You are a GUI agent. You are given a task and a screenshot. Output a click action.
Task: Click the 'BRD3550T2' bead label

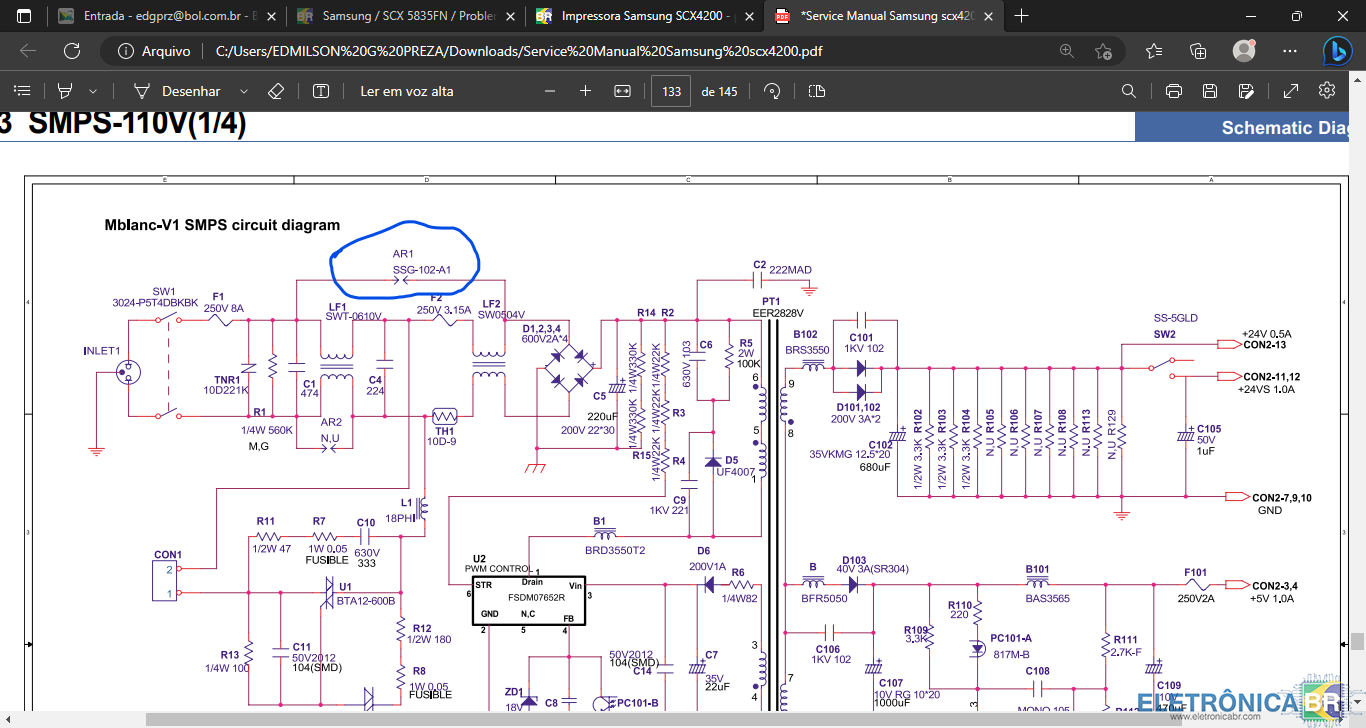pos(615,550)
